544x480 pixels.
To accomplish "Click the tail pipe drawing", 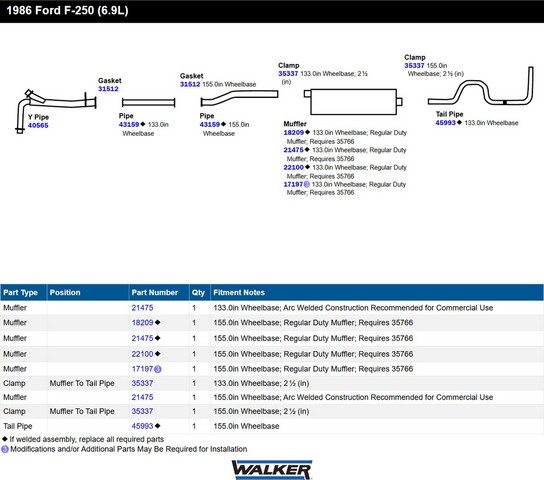I will click(481, 86).
